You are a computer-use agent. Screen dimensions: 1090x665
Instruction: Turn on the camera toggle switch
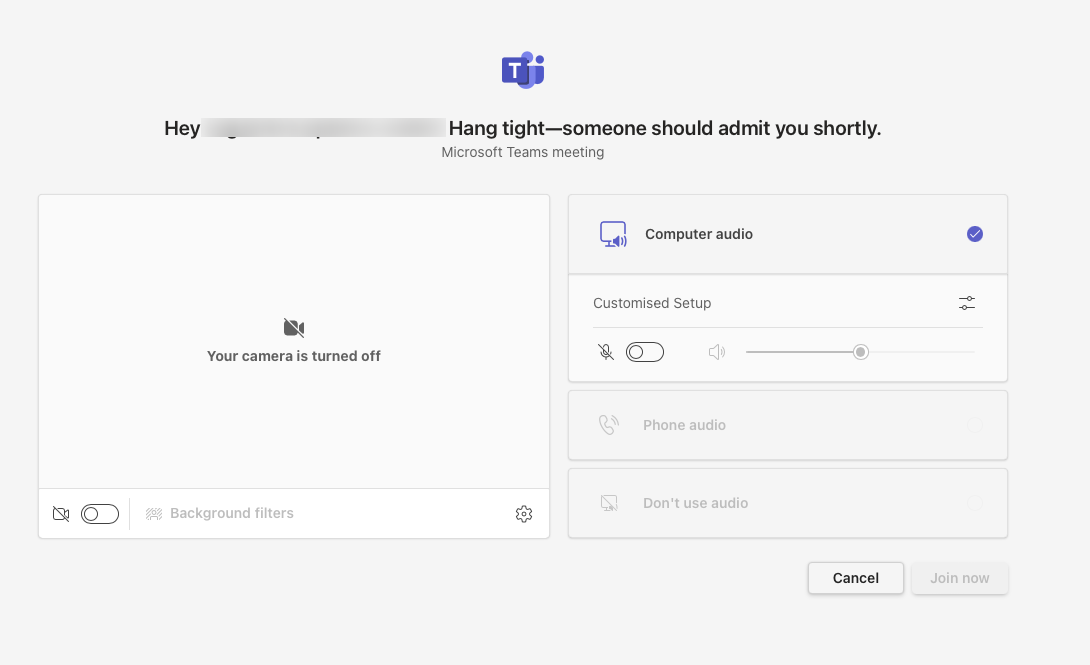click(99, 514)
